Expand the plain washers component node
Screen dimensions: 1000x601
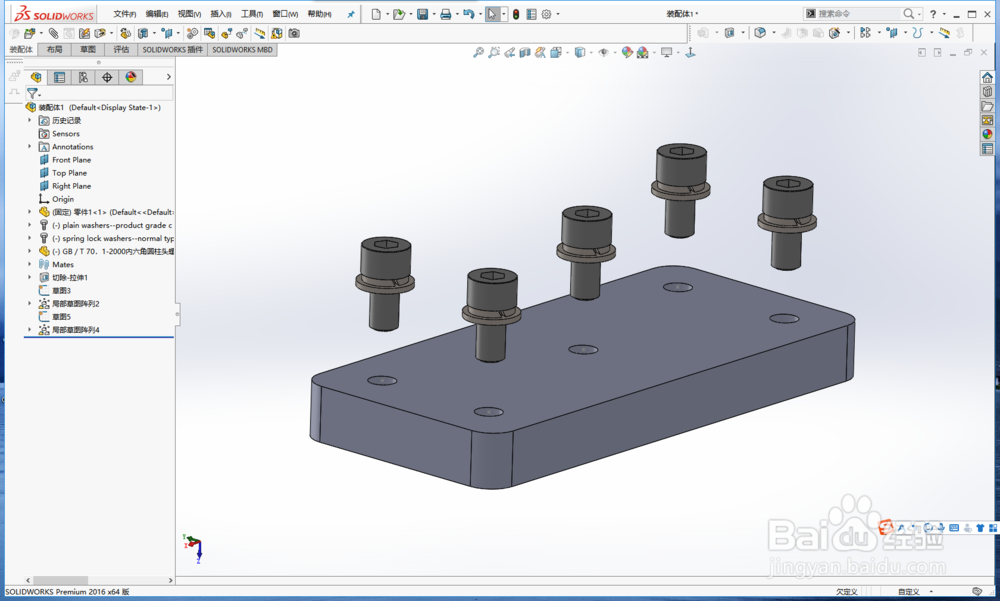tap(29, 225)
